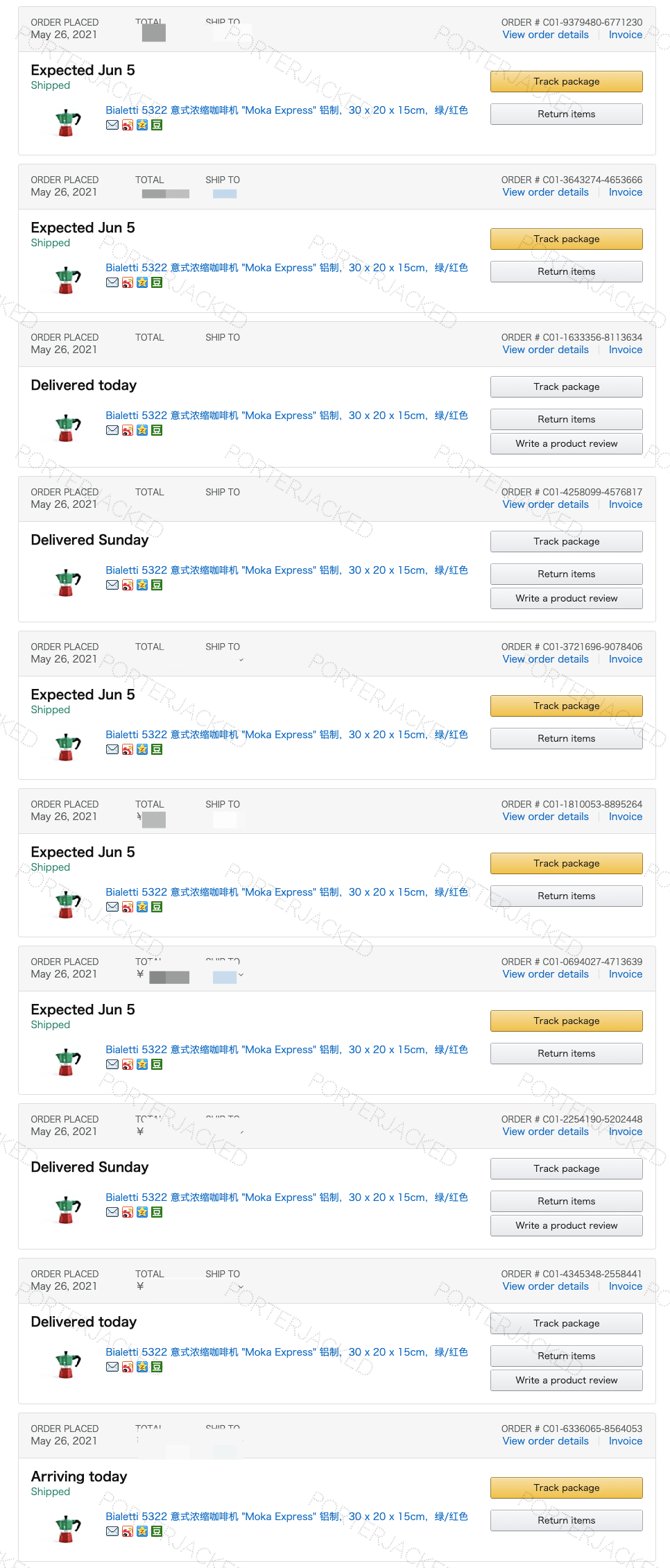Return items for order C01-1810053-8895264
The image size is (670, 1568).
566,896
